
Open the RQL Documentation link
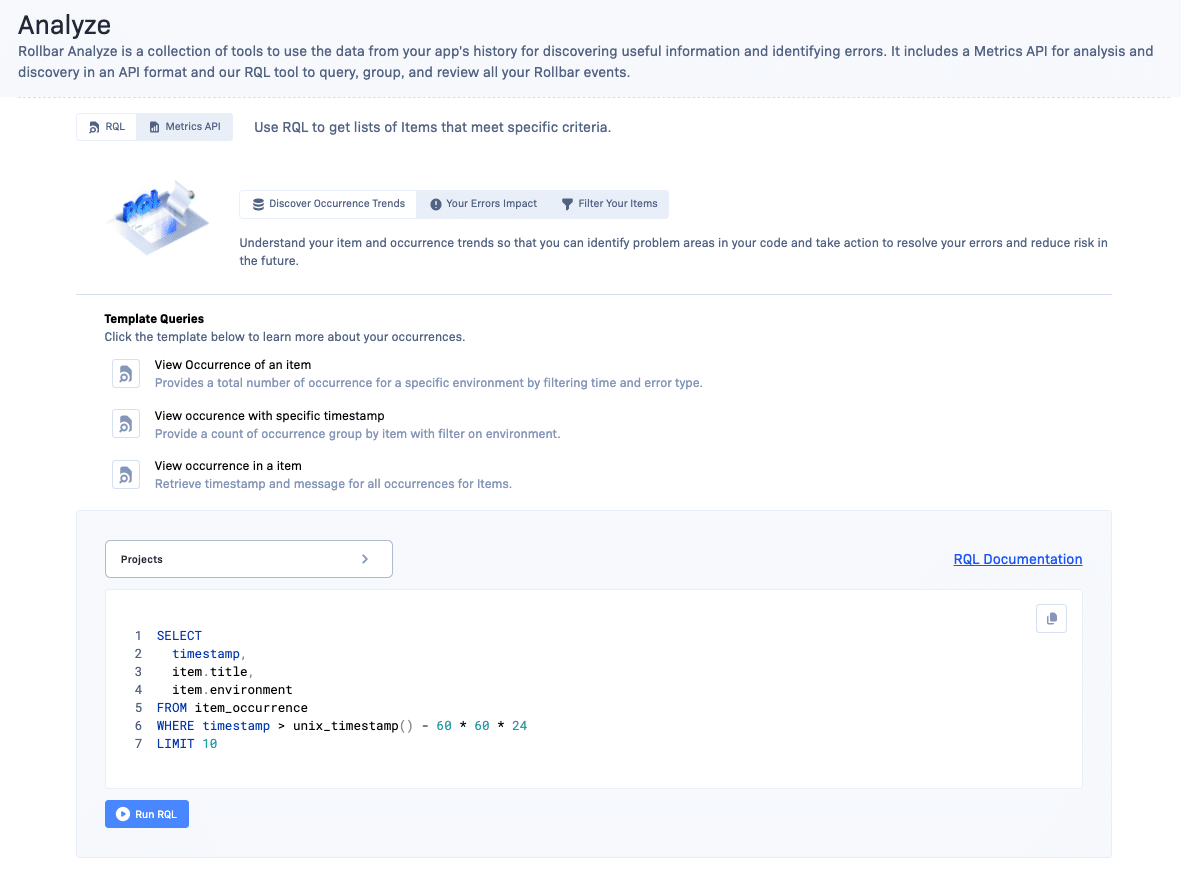(1017, 559)
